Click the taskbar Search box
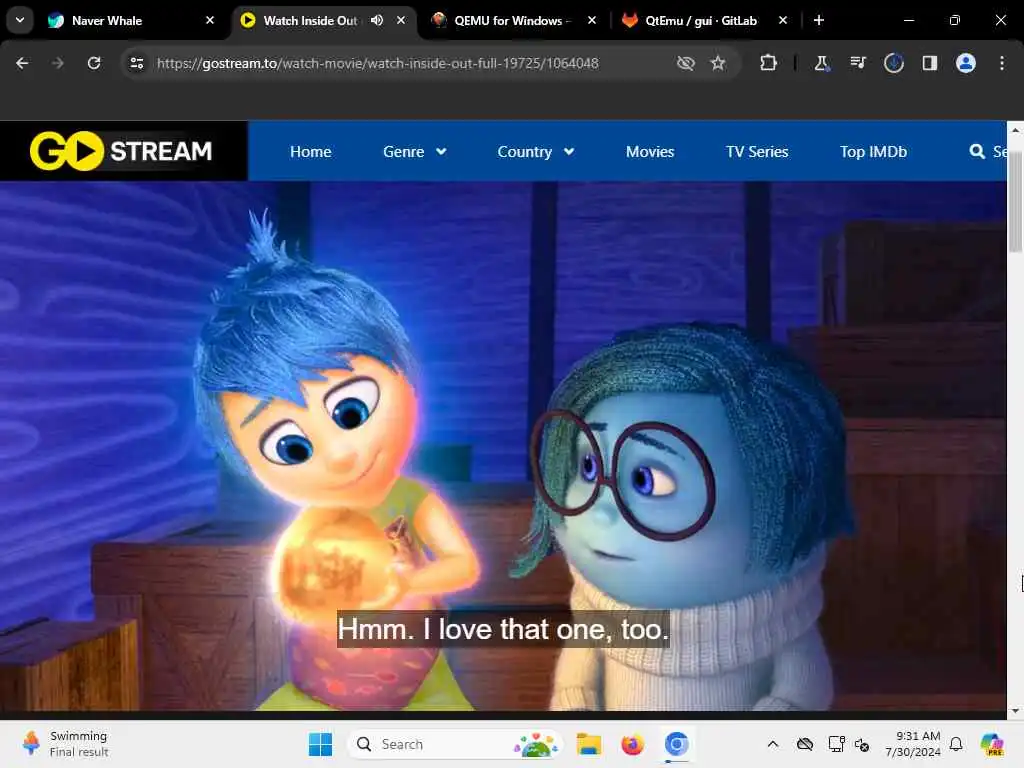Screen dimensions: 1024x768 (455, 744)
